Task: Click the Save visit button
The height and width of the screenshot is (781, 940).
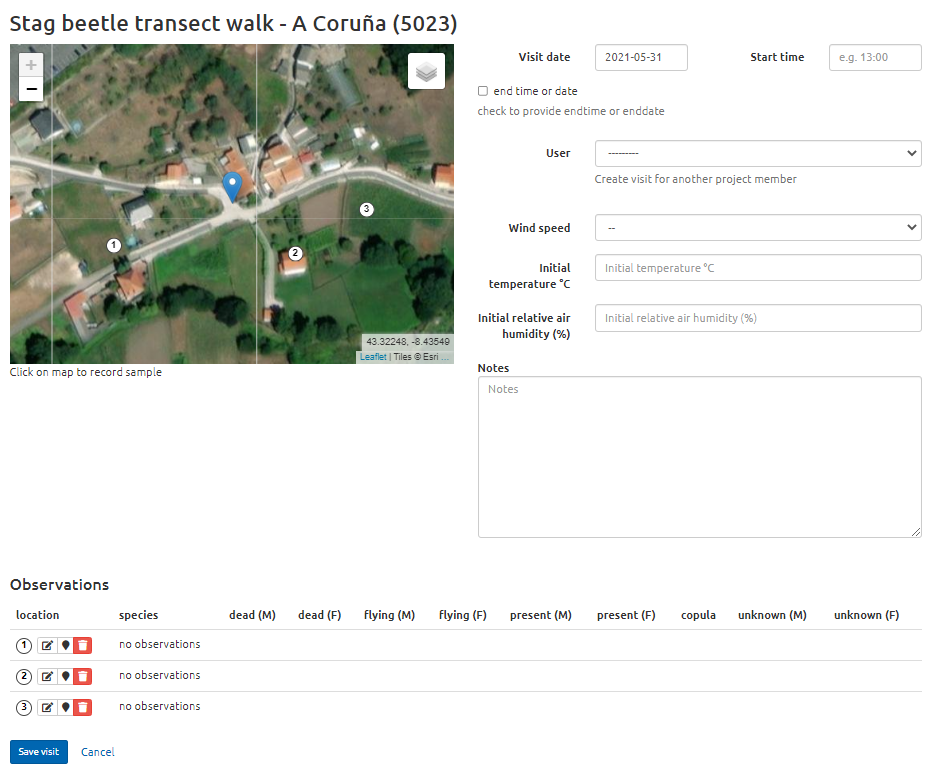Action: pyautogui.click(x=39, y=752)
